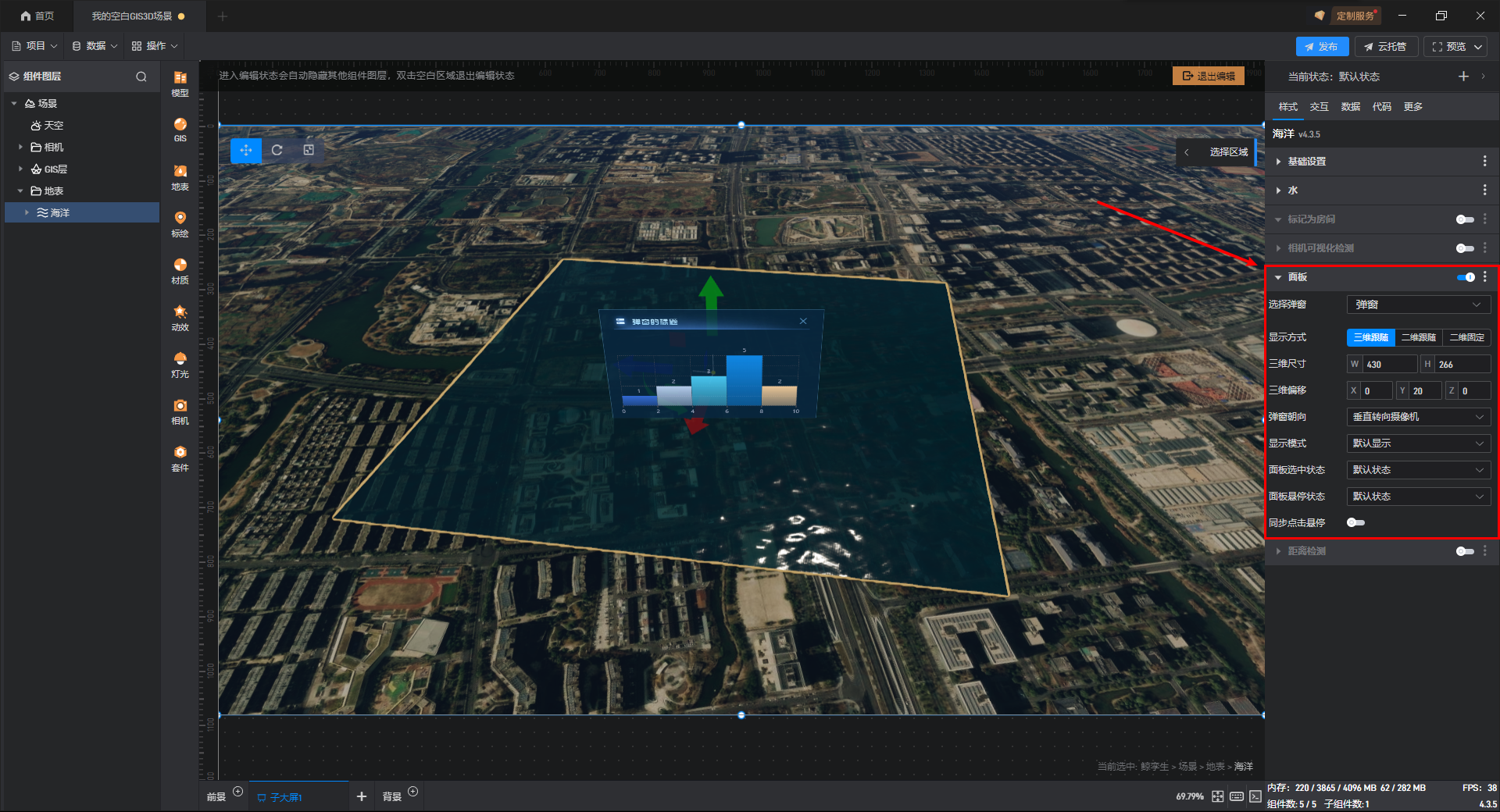The width and height of the screenshot is (1500, 812).
Task: Open the 数据 menu in top bar
Action: (x=95, y=46)
